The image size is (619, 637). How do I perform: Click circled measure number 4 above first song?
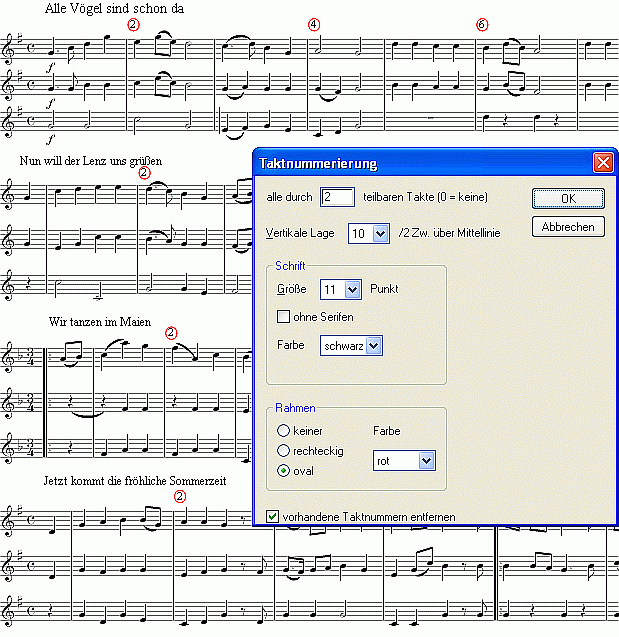(x=314, y=23)
